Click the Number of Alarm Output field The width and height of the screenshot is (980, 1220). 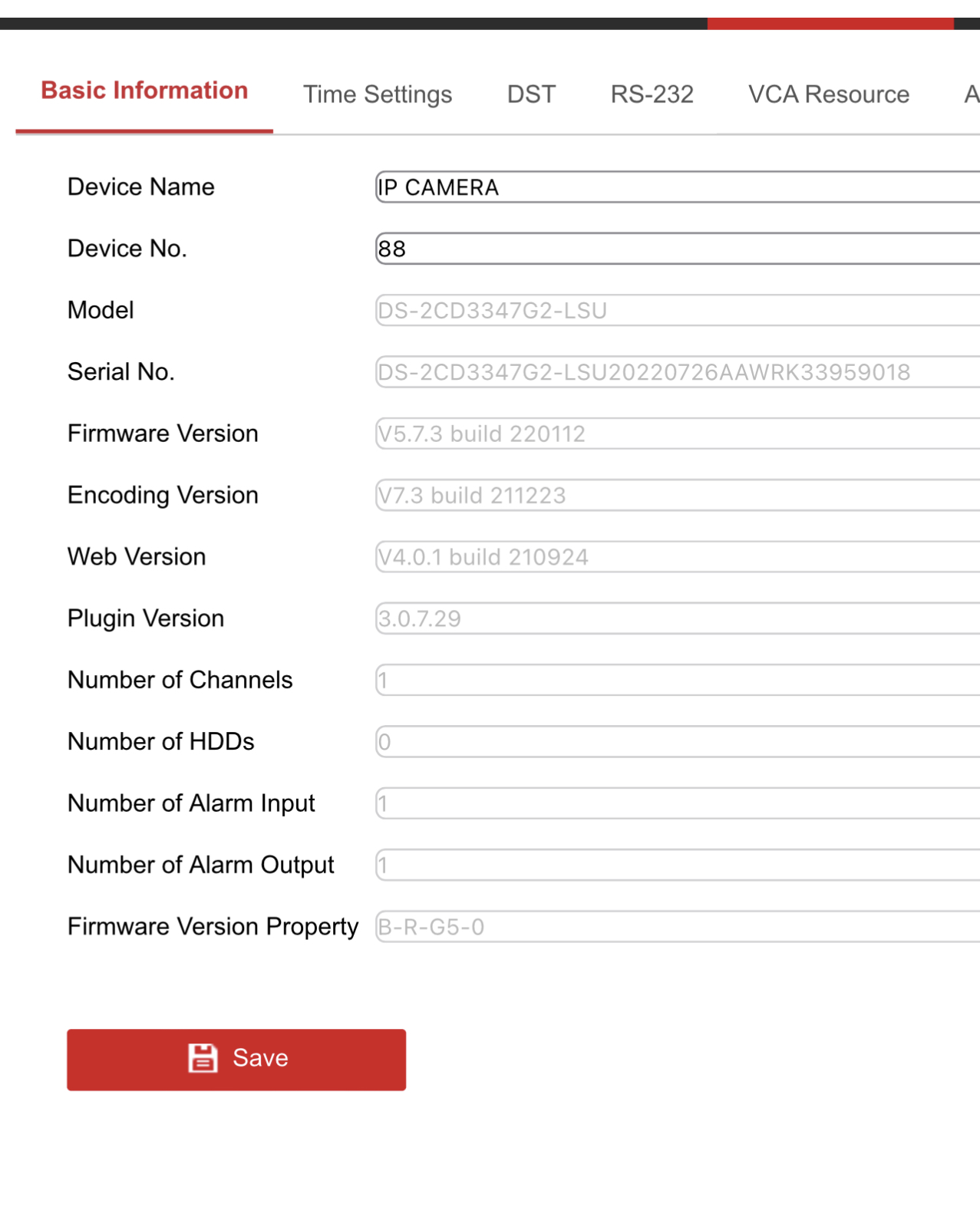(675, 866)
